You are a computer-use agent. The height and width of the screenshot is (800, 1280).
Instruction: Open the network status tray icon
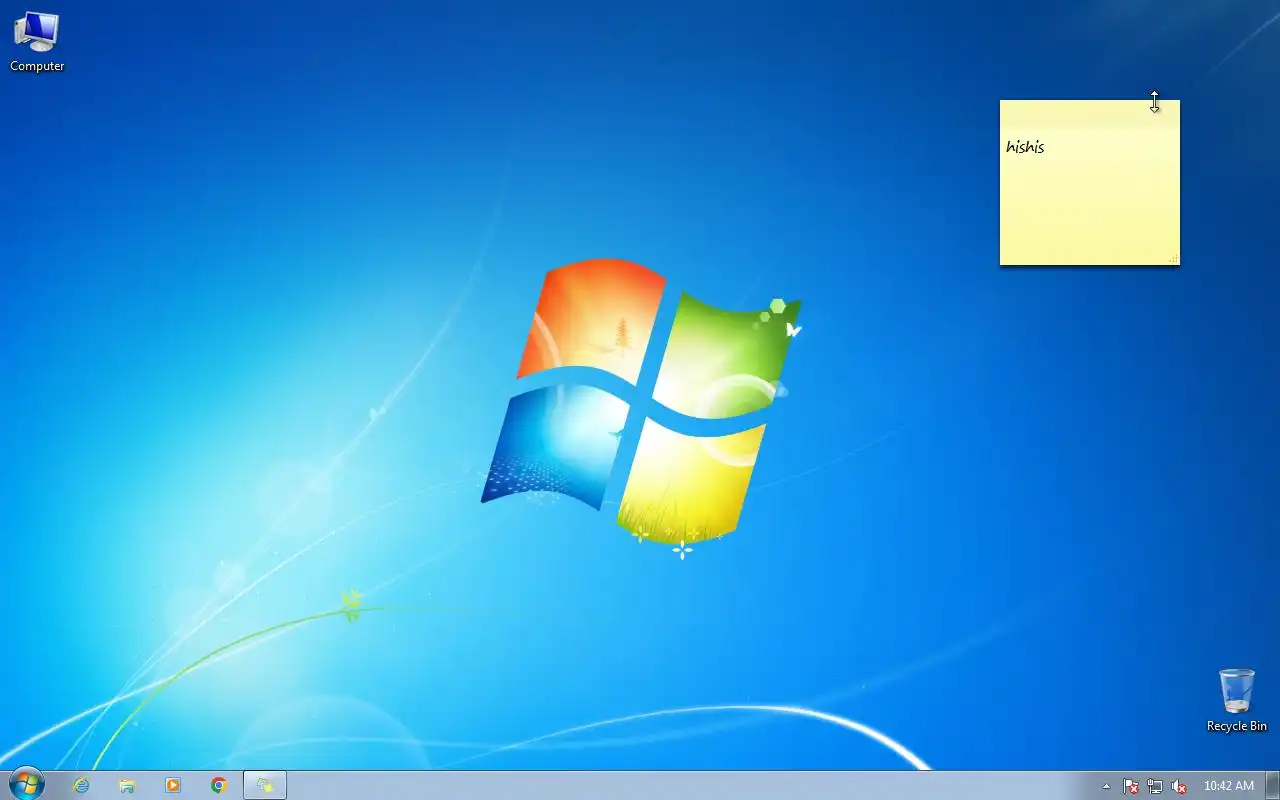click(1155, 786)
